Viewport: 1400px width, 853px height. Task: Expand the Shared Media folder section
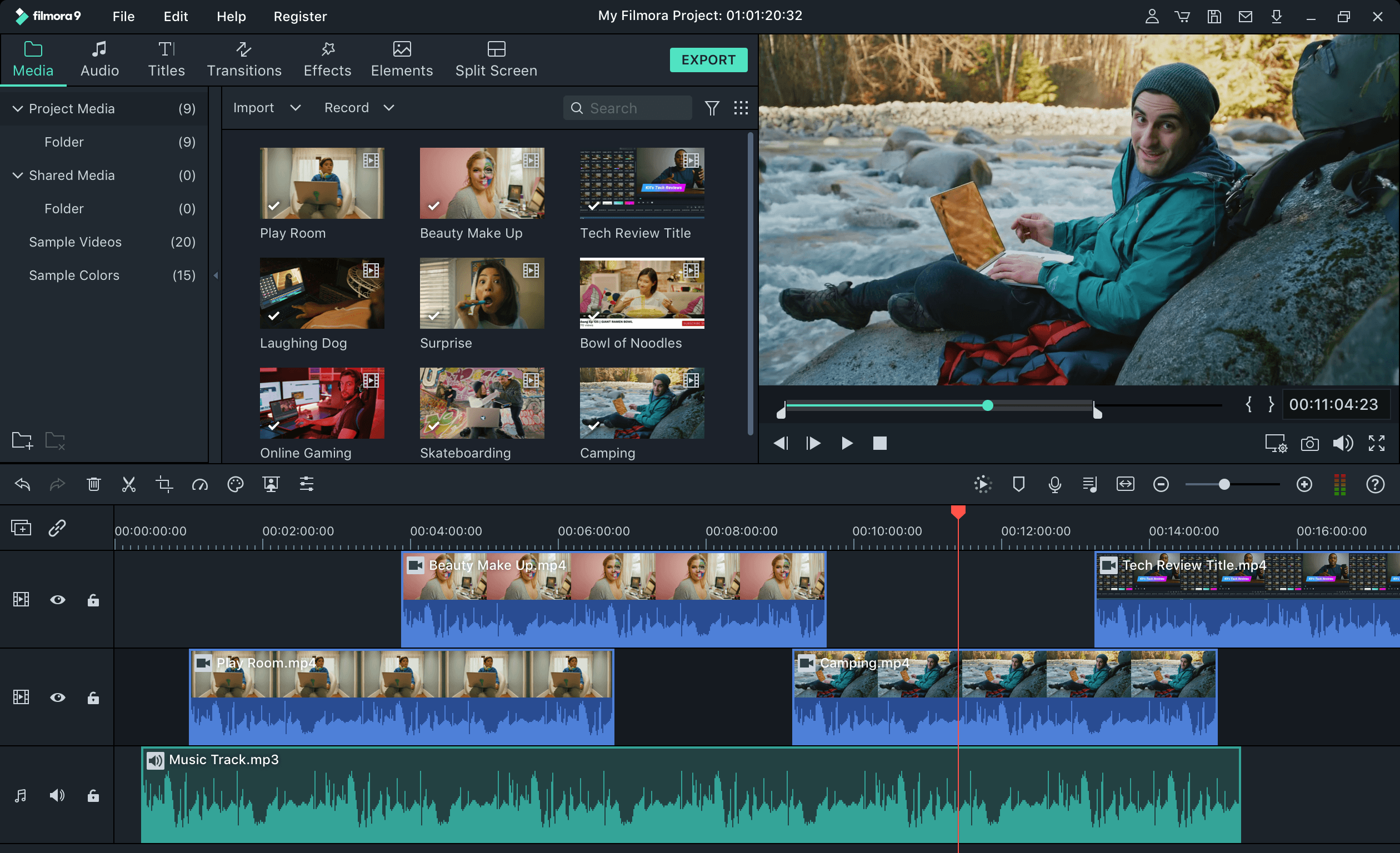(18, 174)
